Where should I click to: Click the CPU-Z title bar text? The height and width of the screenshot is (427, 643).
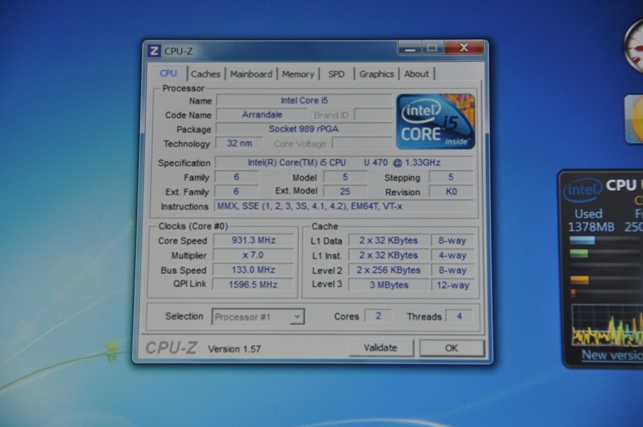coord(178,51)
